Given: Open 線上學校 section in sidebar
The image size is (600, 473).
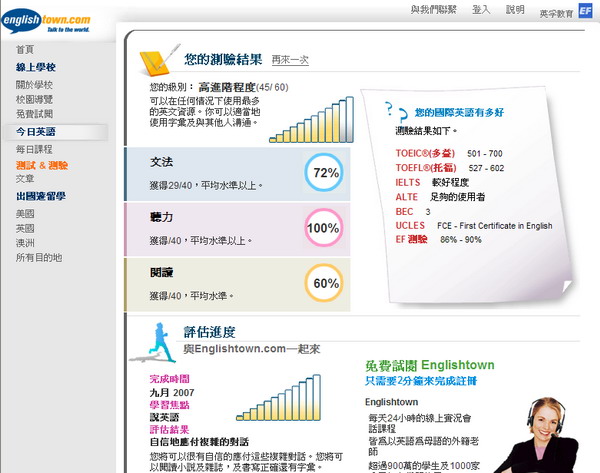Looking at the screenshot, I should pos(36,67).
